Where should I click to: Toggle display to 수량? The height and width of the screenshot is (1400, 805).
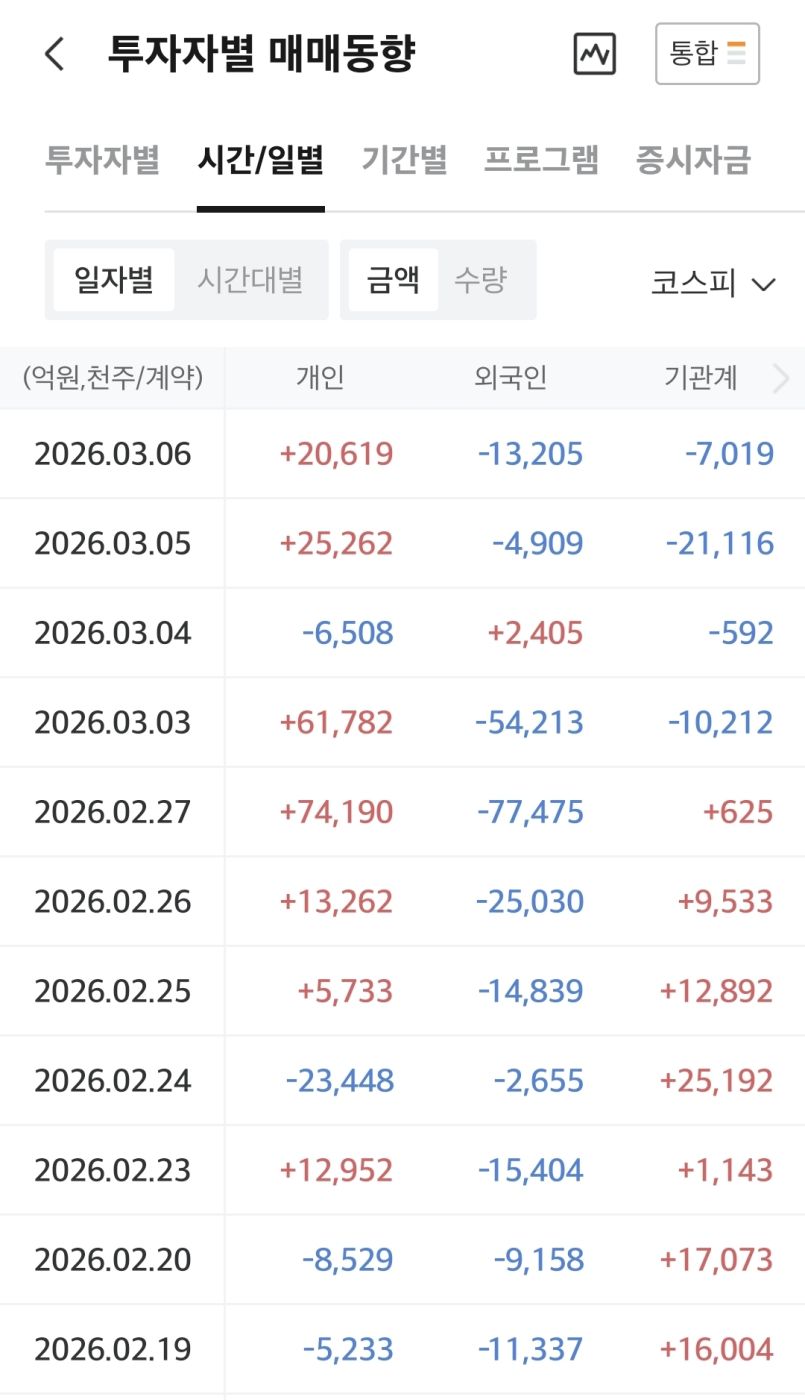coord(480,280)
